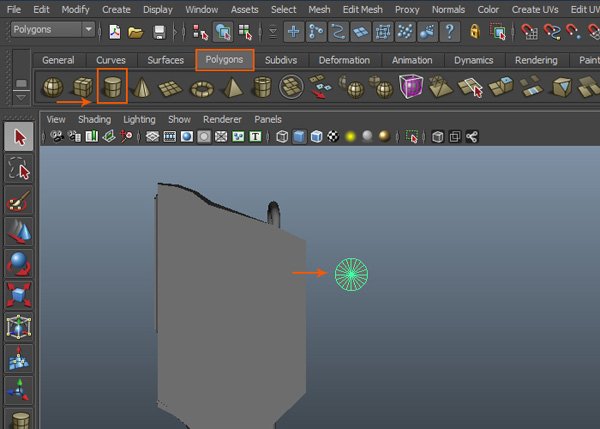This screenshot has height=429, width=600.
Task: Open the viewport Panels menu
Action: click(268, 119)
